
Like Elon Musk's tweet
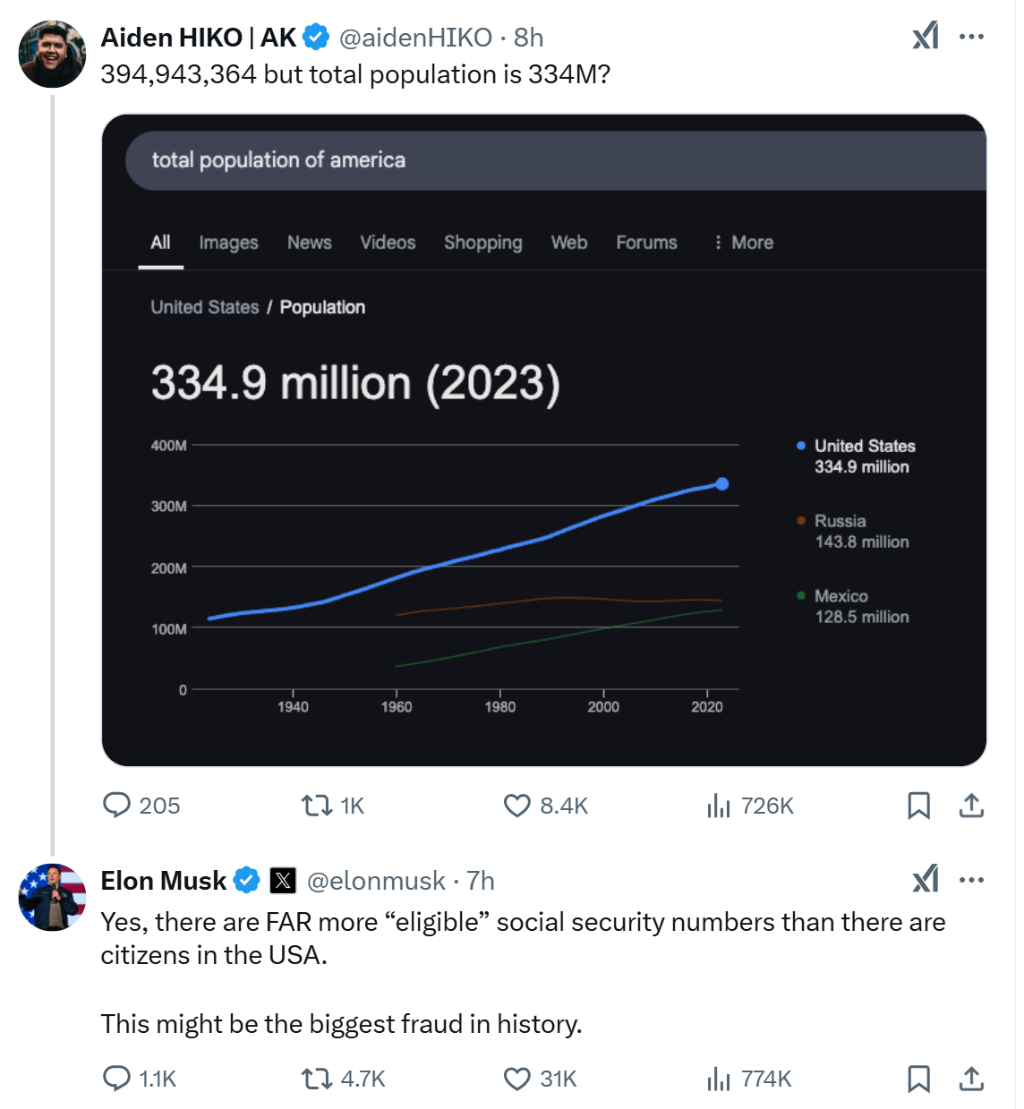[x=516, y=1079]
